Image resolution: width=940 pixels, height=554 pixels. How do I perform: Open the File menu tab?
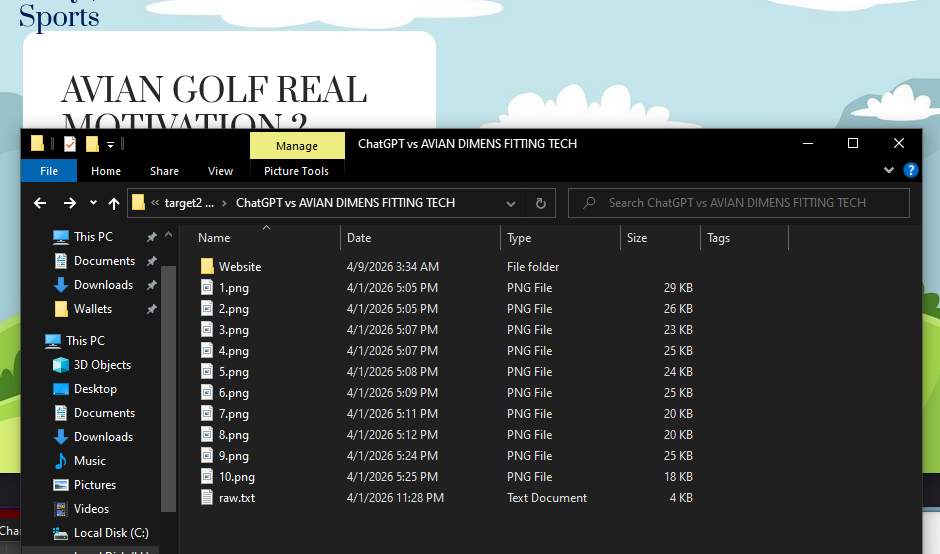coord(49,171)
